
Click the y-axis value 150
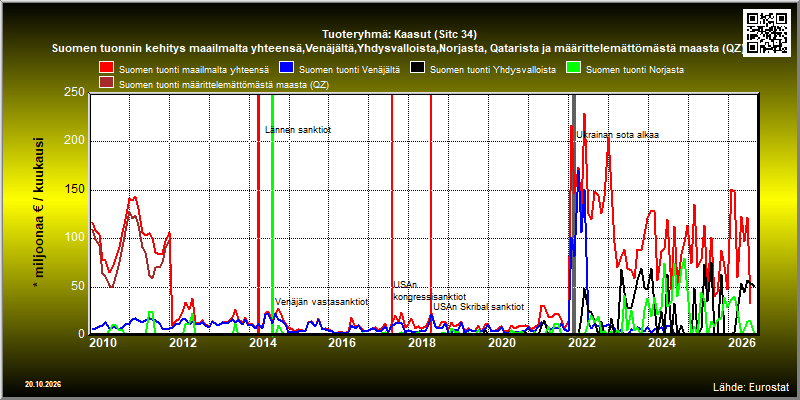click(75, 190)
